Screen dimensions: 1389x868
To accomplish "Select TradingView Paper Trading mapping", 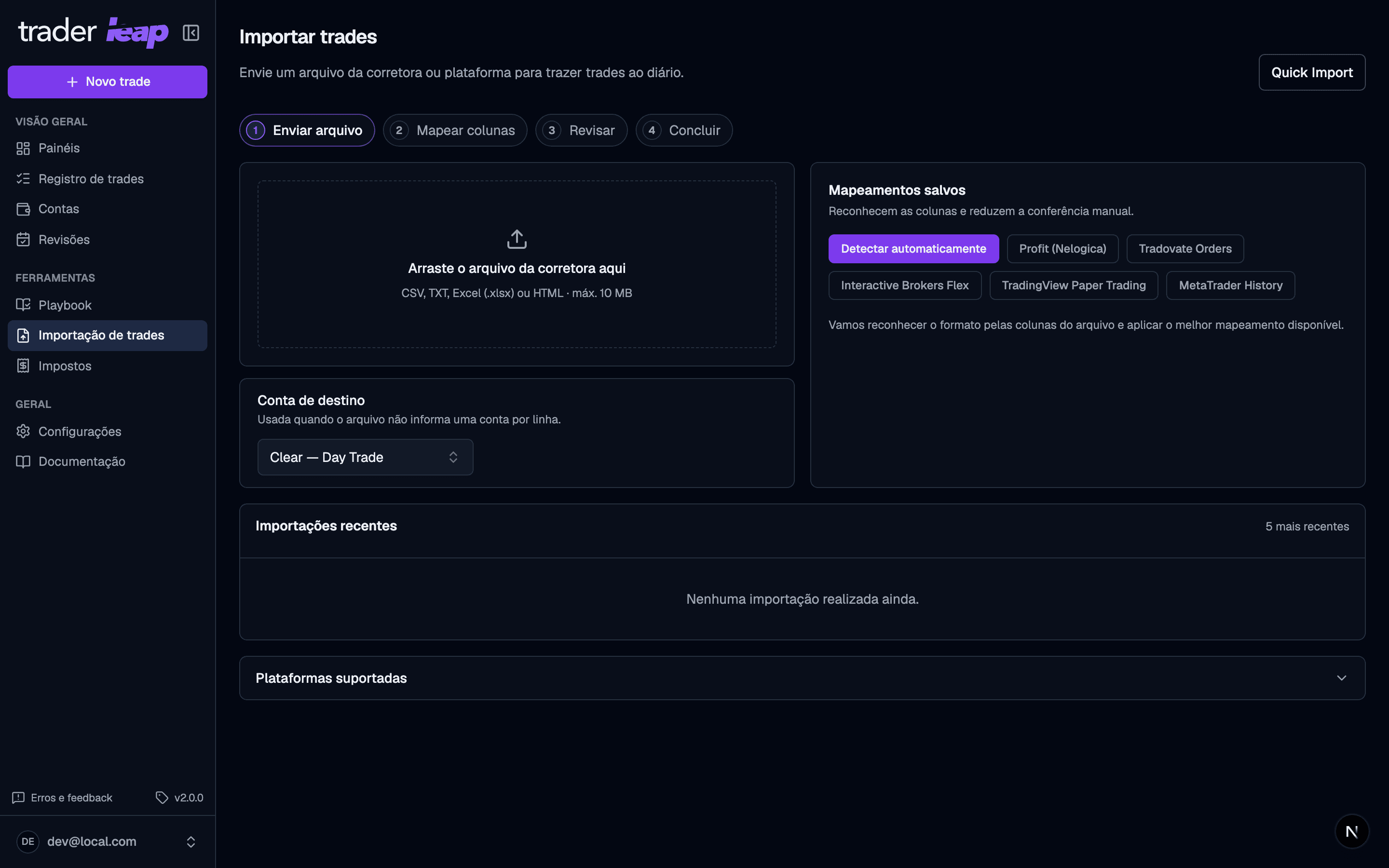I will tap(1073, 285).
